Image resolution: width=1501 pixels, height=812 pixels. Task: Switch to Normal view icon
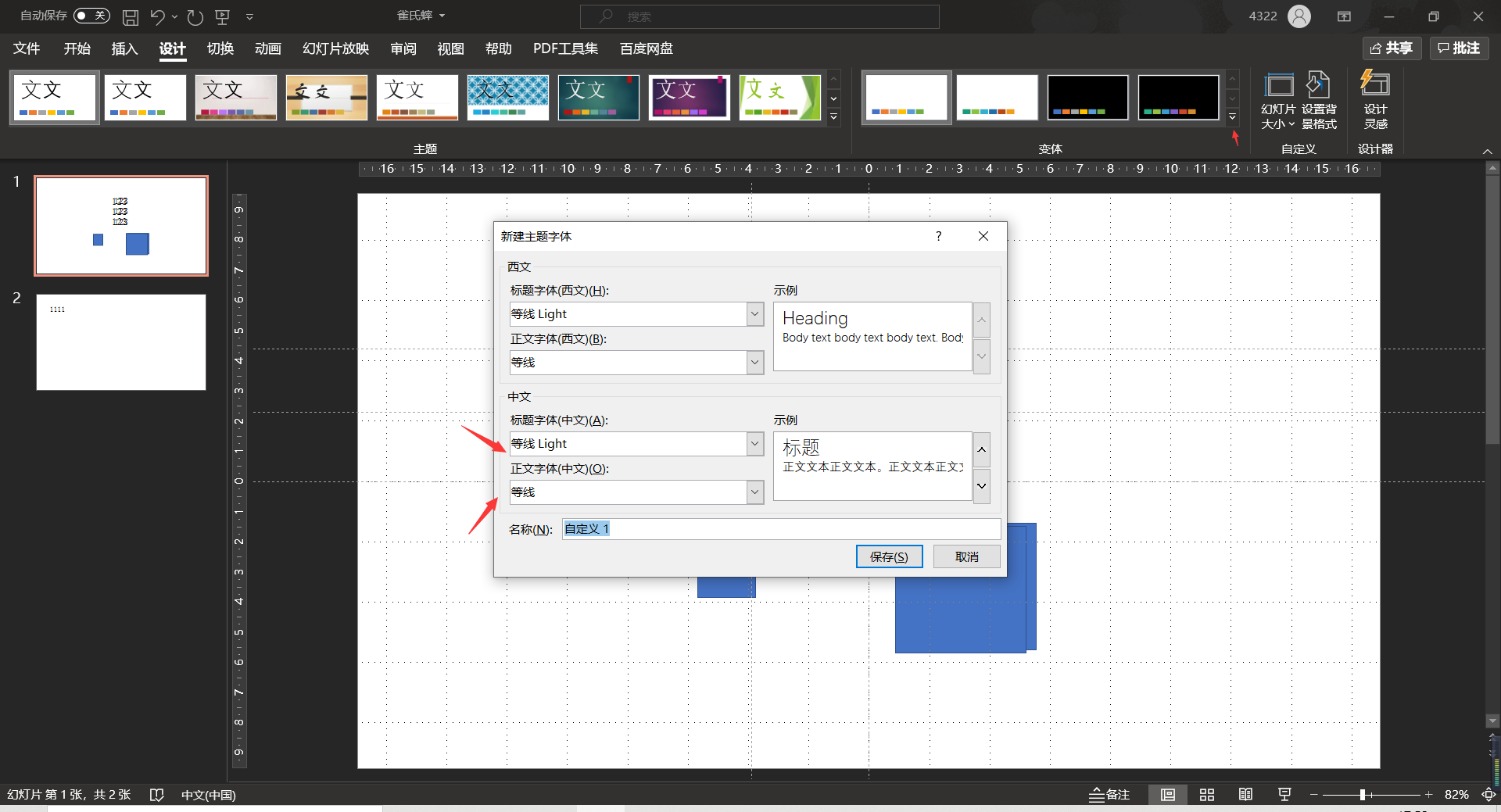click(x=1168, y=795)
